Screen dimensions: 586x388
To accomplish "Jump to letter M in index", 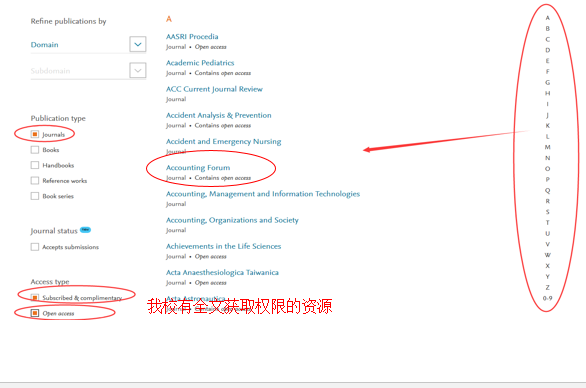I will pyautogui.click(x=548, y=147).
